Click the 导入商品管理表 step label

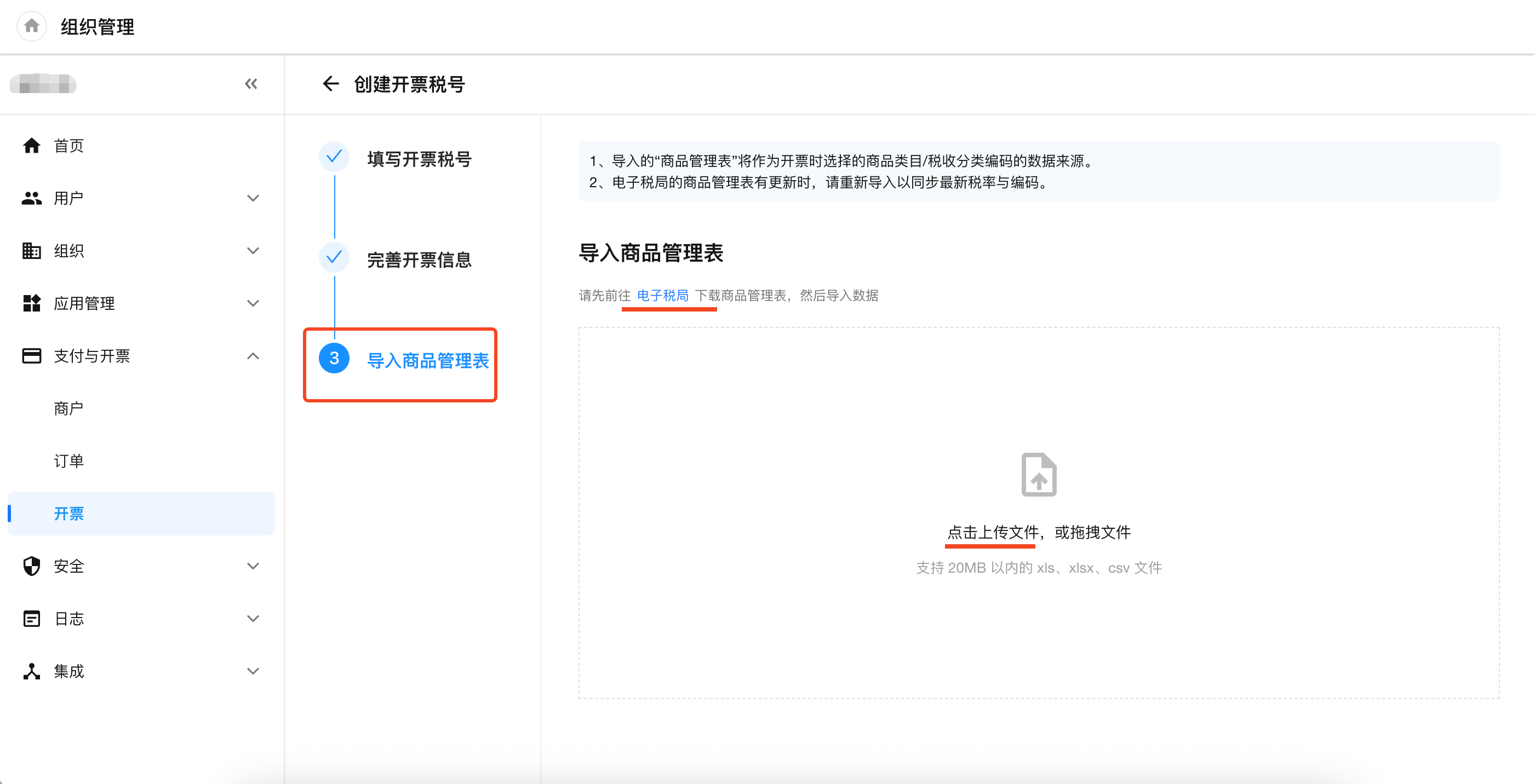(x=428, y=360)
